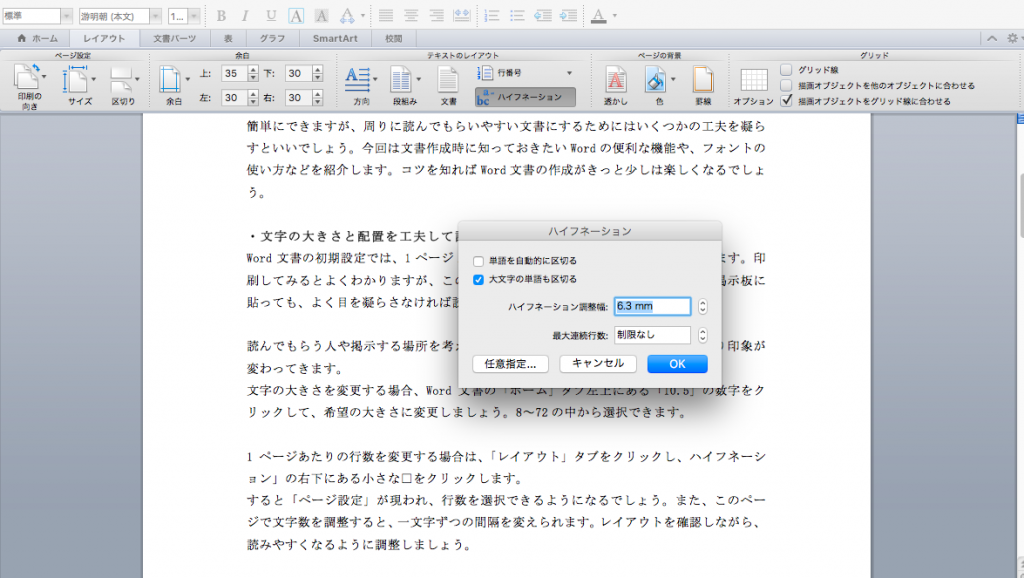
Task: Check 描画オブジェクトを他のオブジェクトに合わせる
Action: 786,85
